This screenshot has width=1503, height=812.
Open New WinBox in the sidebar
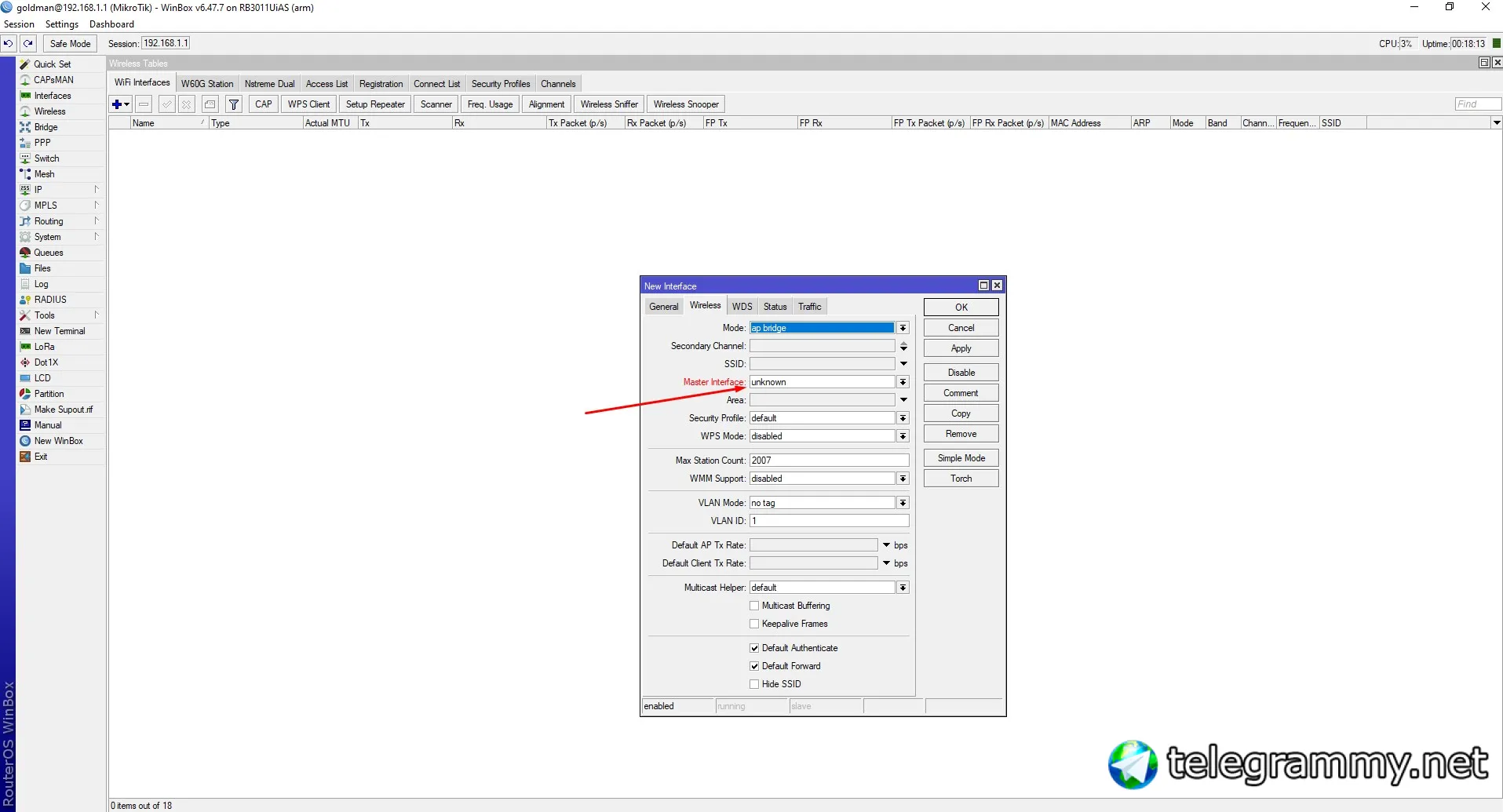pos(58,441)
